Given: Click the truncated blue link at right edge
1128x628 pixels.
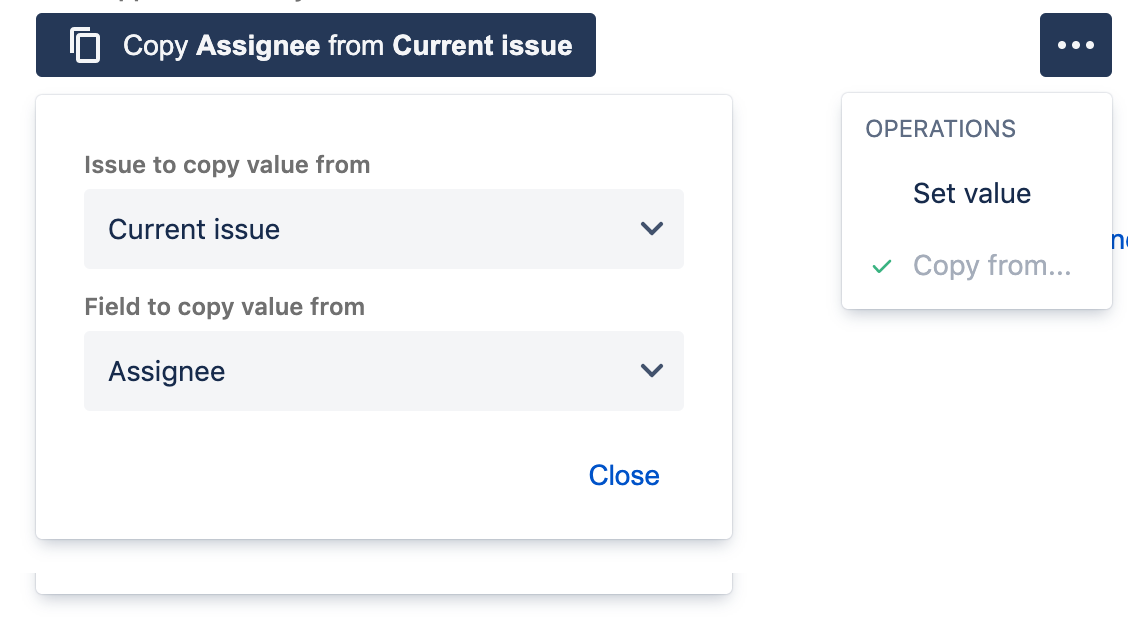Looking at the screenshot, I should (x=1121, y=240).
